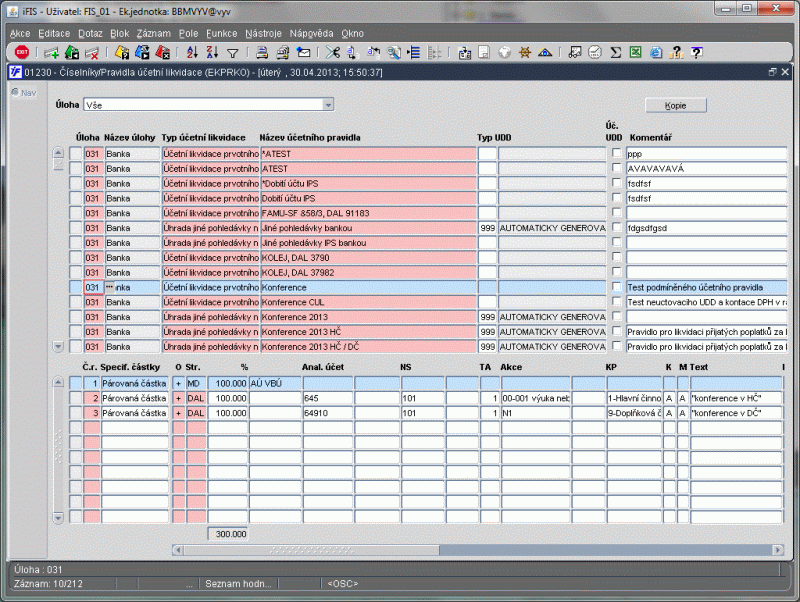800x602 pixels.
Task: Select the 'AÚ VBÚ' cell in row 1
Action: pyautogui.click(x=275, y=383)
